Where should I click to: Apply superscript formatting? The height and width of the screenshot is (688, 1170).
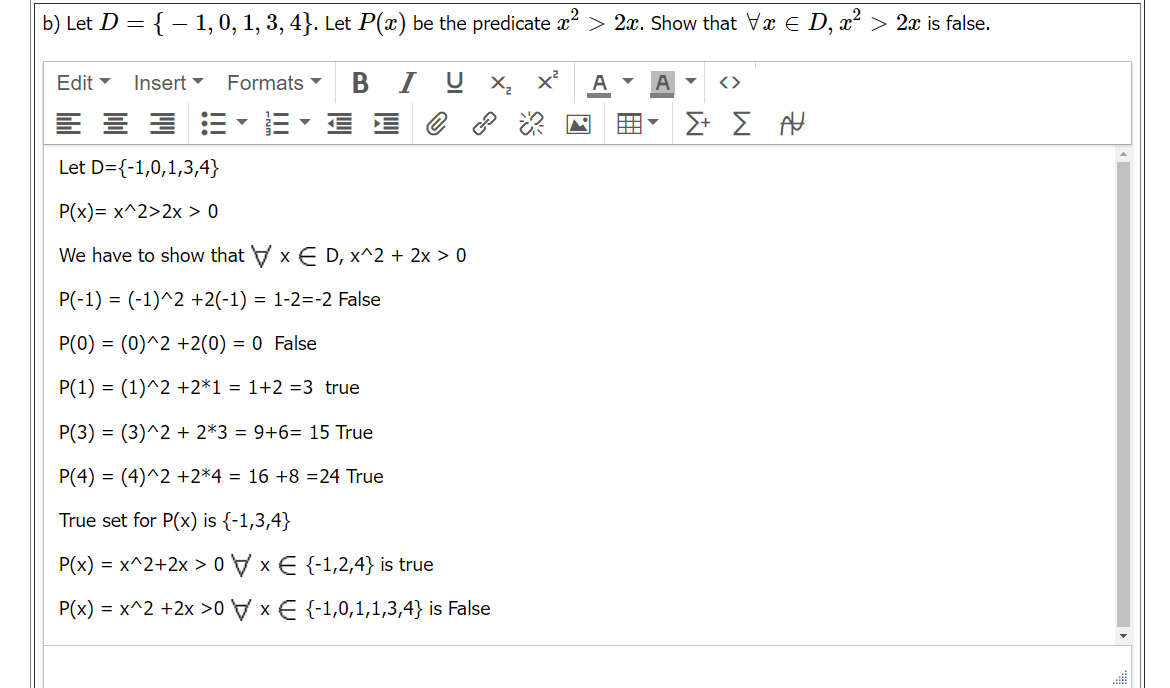click(546, 83)
